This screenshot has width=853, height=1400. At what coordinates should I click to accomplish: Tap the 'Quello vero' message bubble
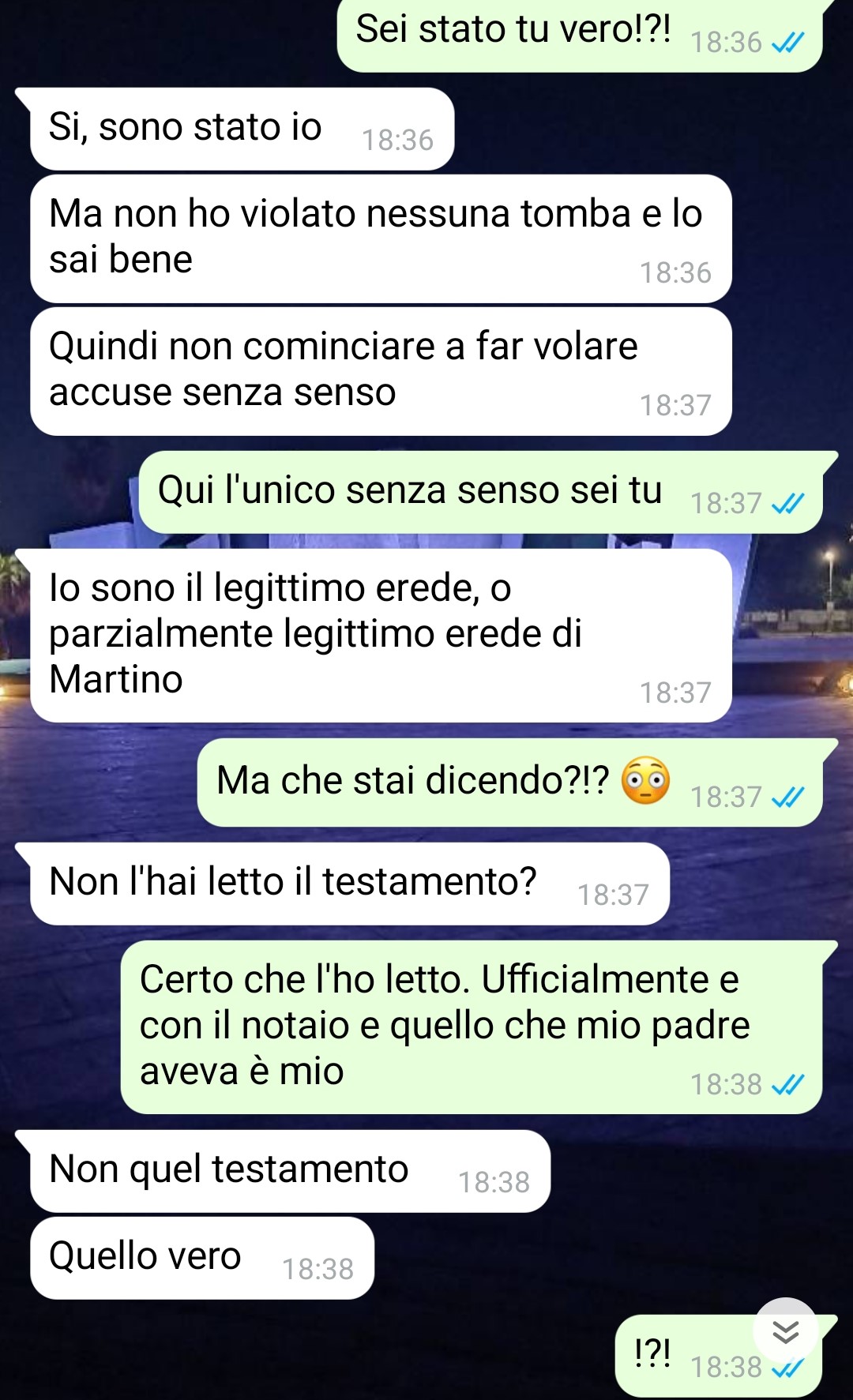click(x=202, y=1258)
